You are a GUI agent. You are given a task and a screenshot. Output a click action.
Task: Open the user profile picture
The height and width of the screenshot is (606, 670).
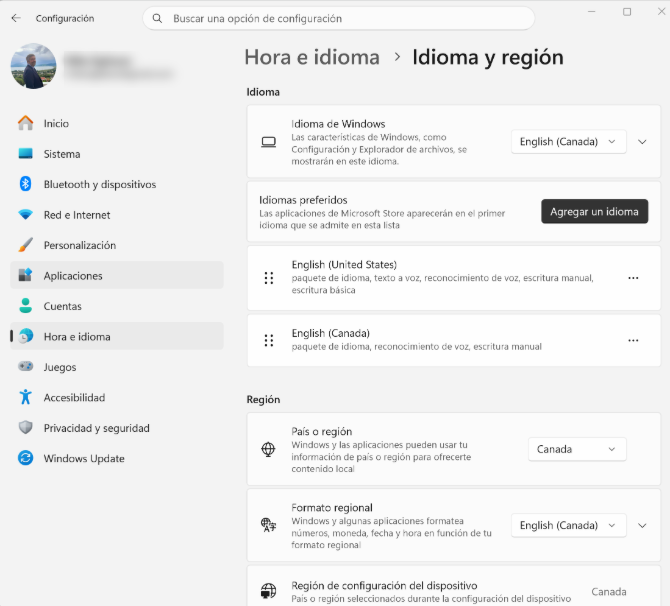(x=33, y=66)
